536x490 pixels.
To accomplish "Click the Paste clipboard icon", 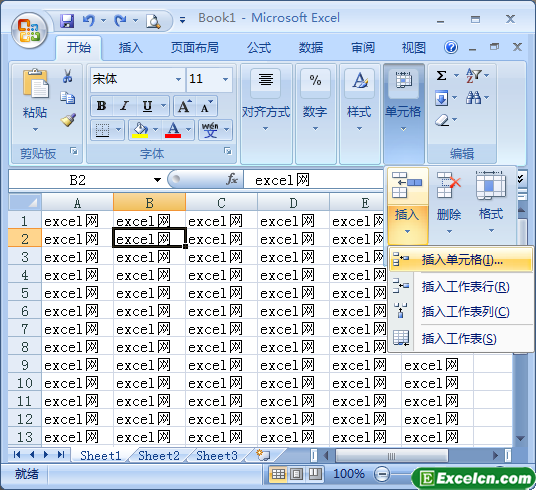I will pyautogui.click(x=35, y=84).
